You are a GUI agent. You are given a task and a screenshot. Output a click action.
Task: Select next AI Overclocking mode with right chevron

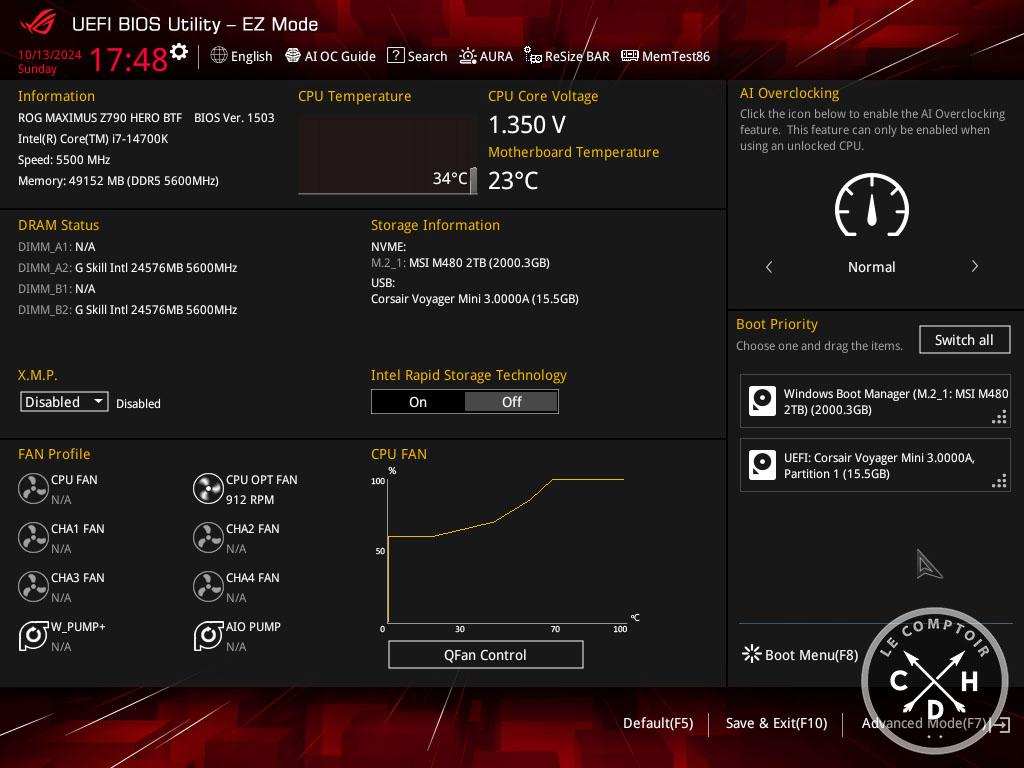(974, 267)
